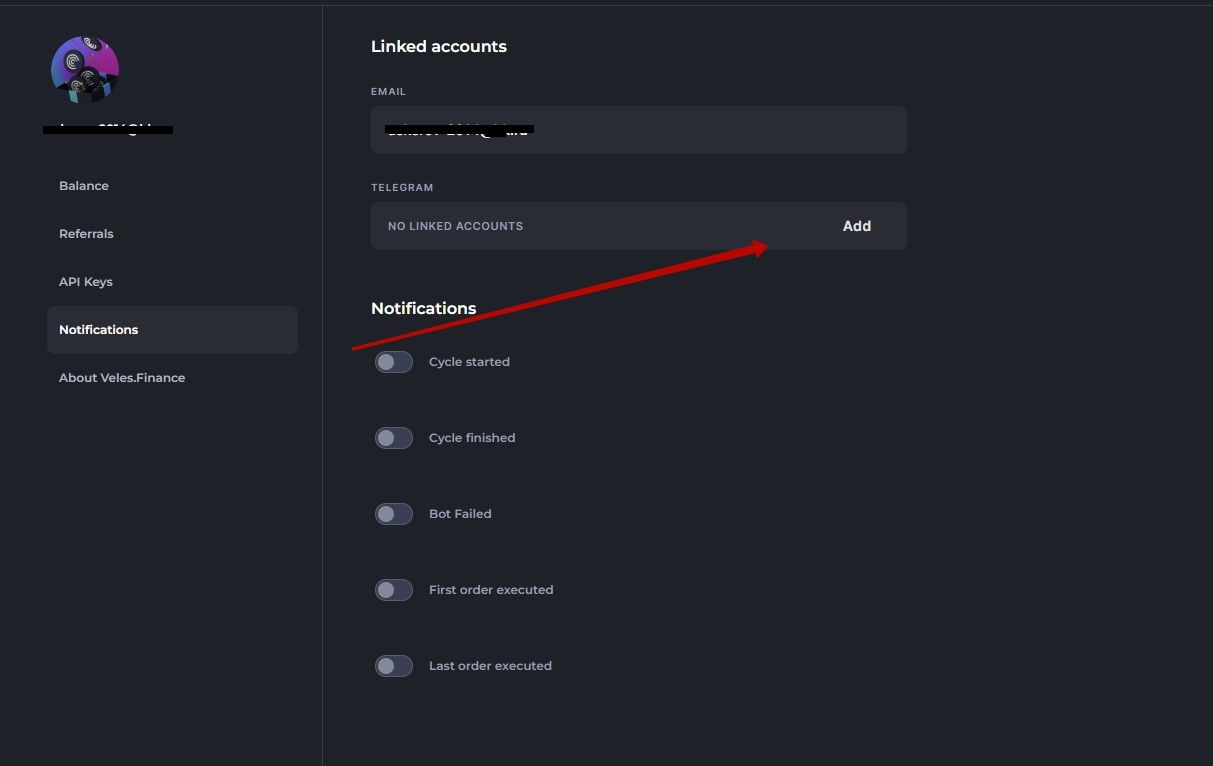
Task: Open the Balance section
Action: click(x=83, y=185)
